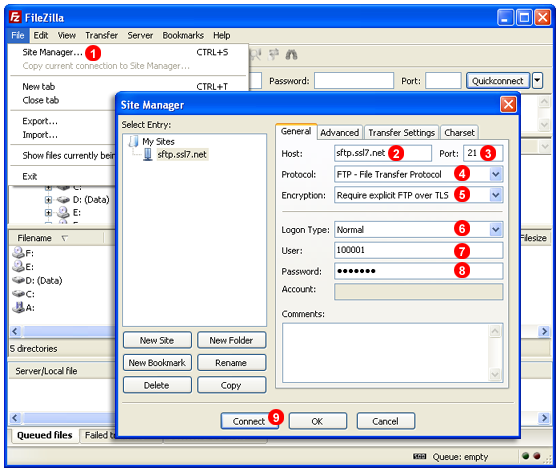Open the Edit menu
Image resolution: width=559 pixels, height=474 pixels.
point(41,35)
